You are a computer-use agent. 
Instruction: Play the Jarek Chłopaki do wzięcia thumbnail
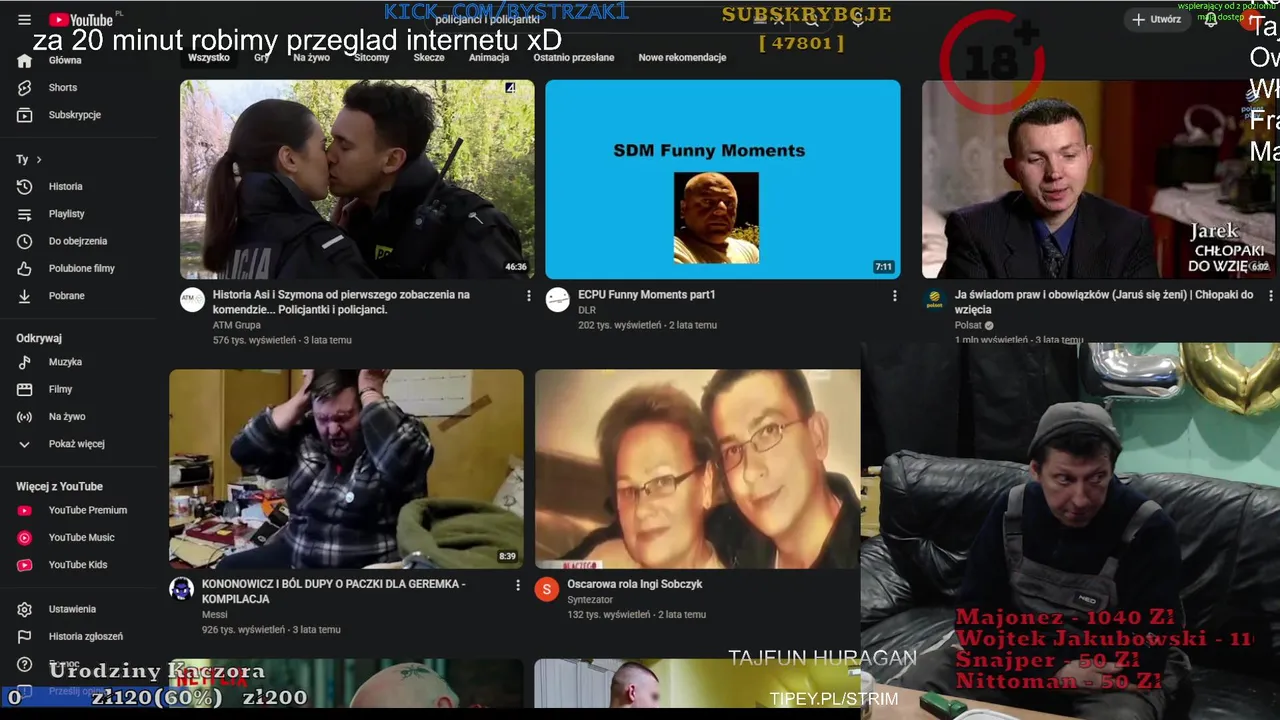click(1098, 179)
